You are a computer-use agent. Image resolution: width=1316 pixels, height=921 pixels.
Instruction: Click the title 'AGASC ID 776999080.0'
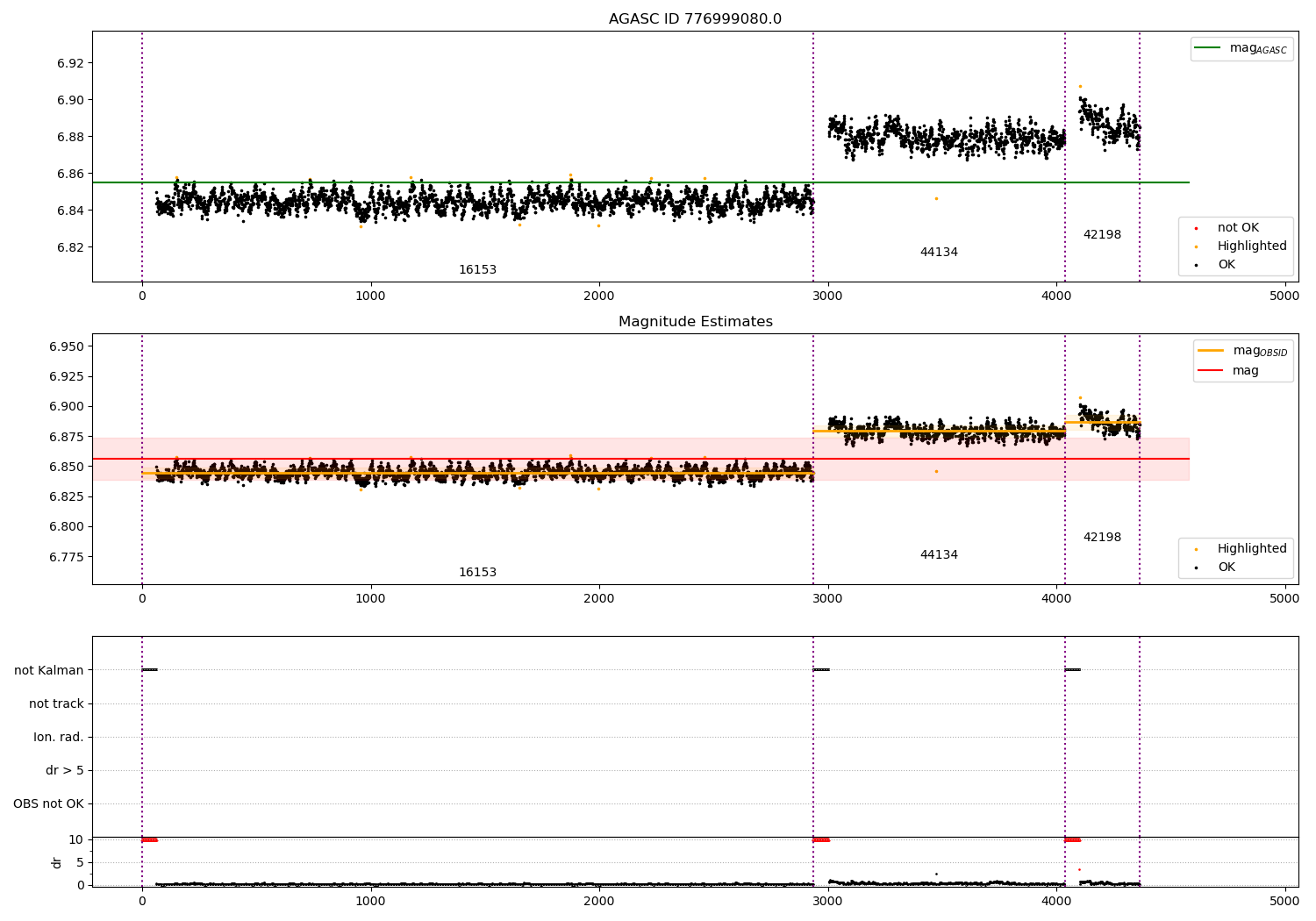tap(695, 19)
